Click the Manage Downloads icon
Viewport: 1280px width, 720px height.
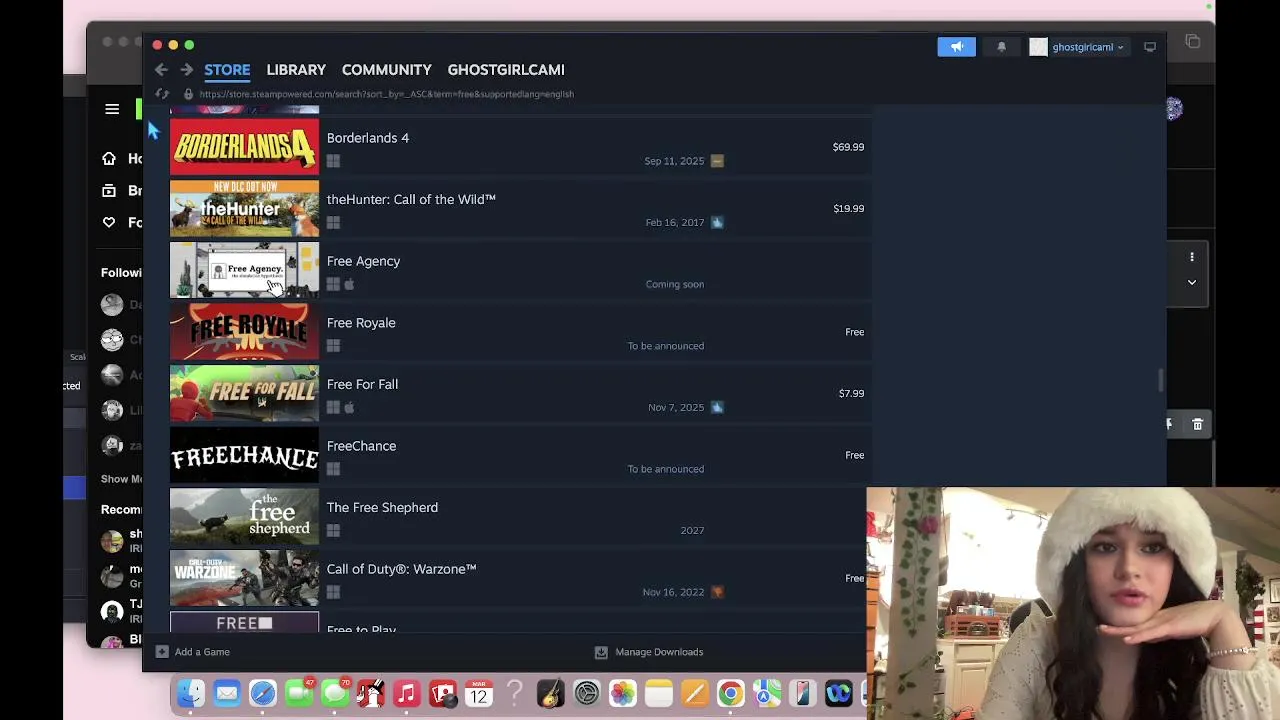pos(601,652)
